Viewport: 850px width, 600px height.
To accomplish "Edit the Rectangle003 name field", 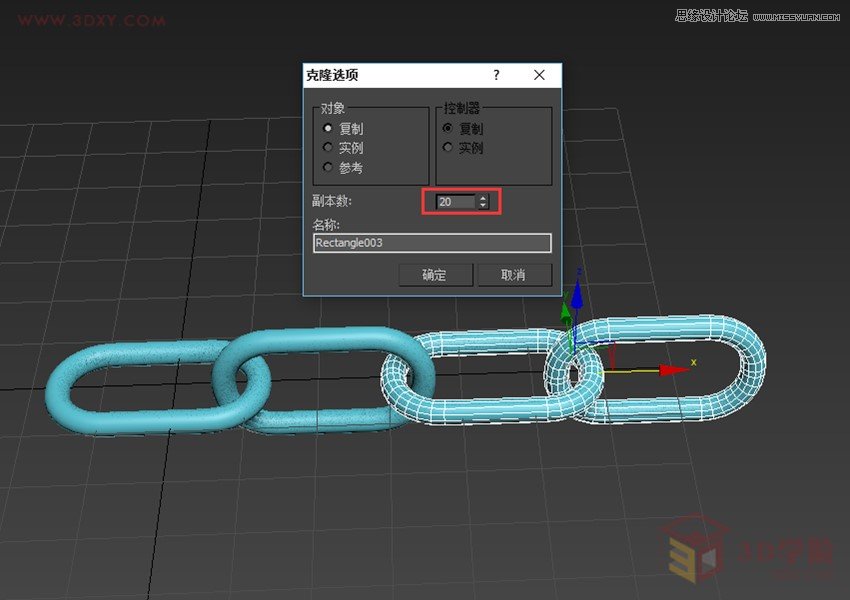I will pos(430,242).
